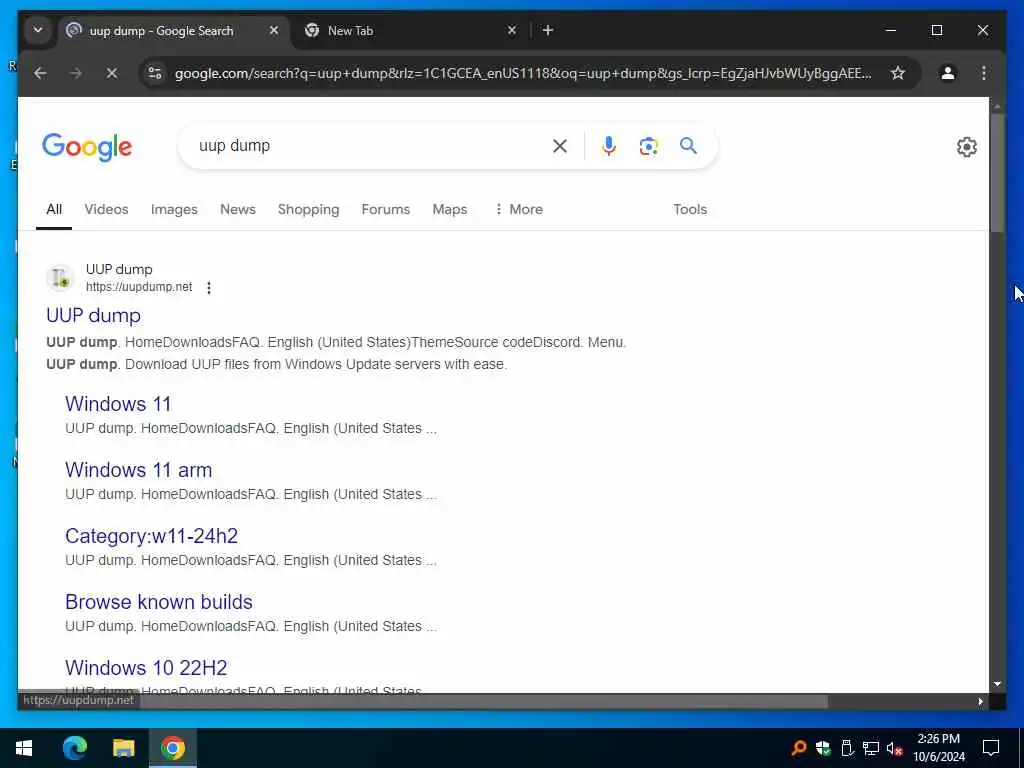Click the UUP dump site favicon

click(x=60, y=278)
